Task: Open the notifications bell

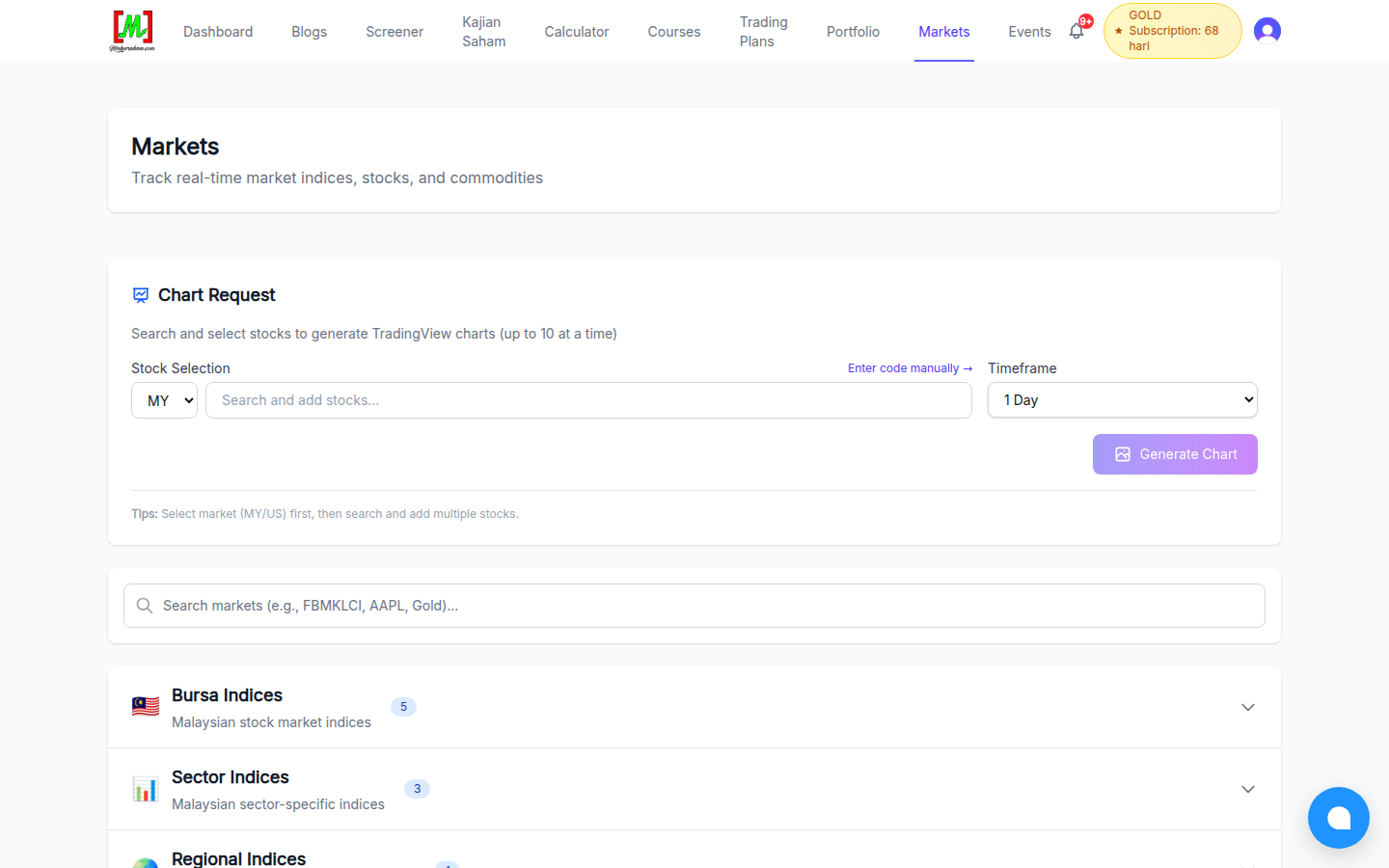Action: (1076, 31)
